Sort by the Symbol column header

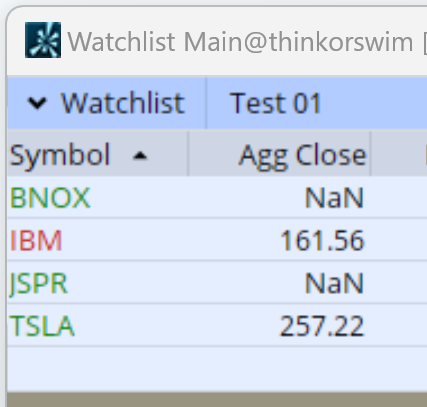[60, 154]
